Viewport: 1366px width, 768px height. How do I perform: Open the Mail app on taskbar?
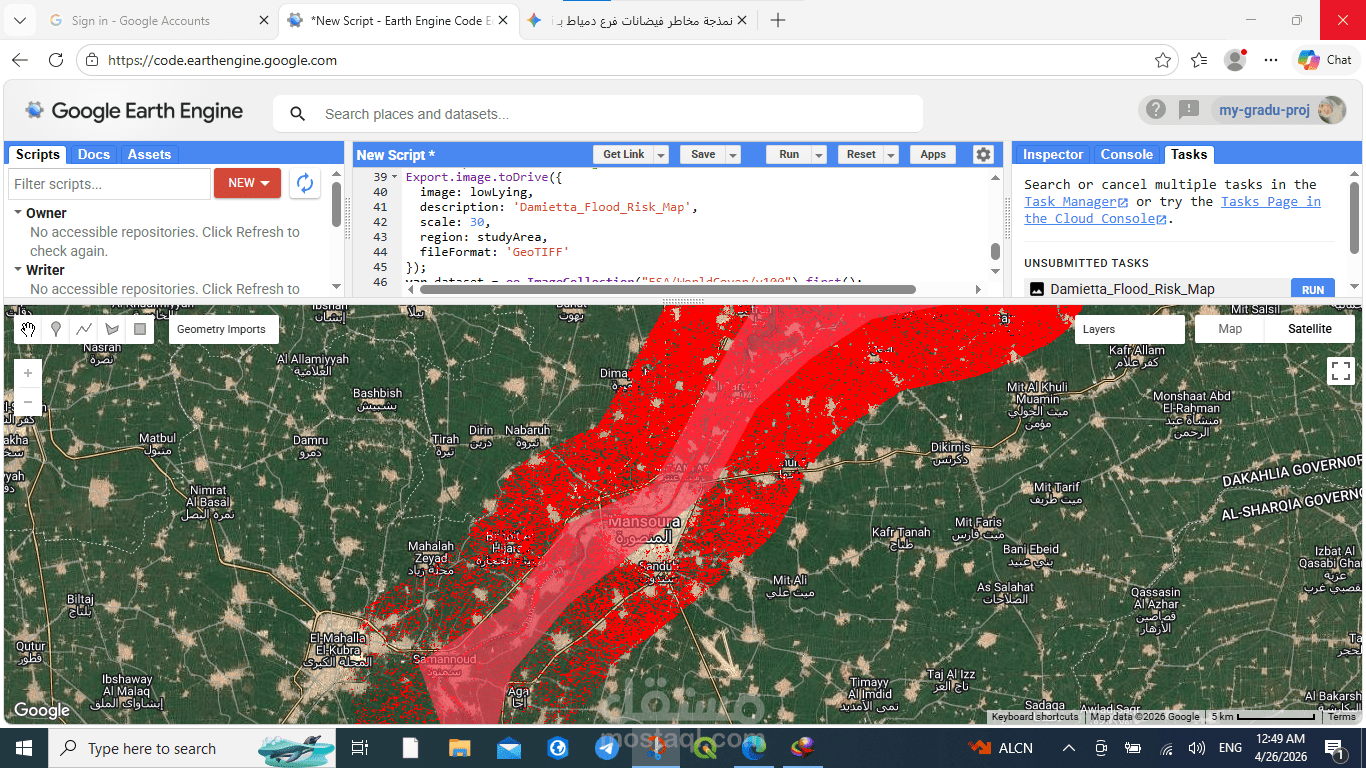(508, 748)
